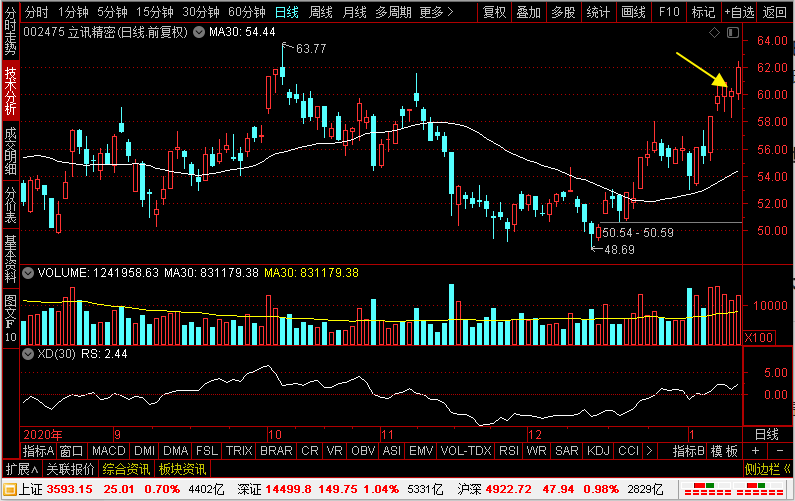The height and width of the screenshot is (501, 795).
Task: Expand the XD(30) indicator dropdown arrow
Action: click(28, 353)
